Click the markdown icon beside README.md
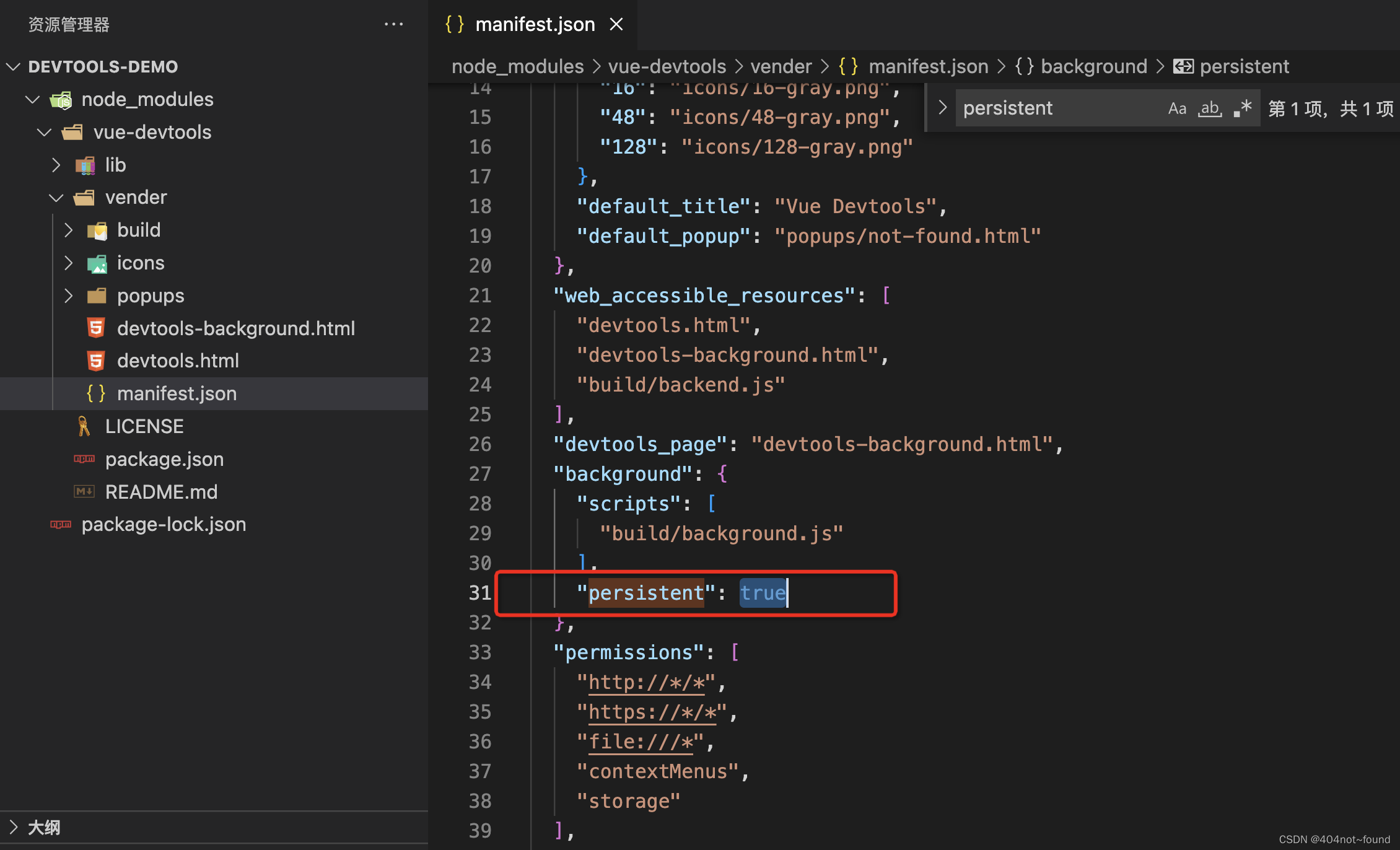This screenshot has width=1400, height=850. click(x=84, y=492)
